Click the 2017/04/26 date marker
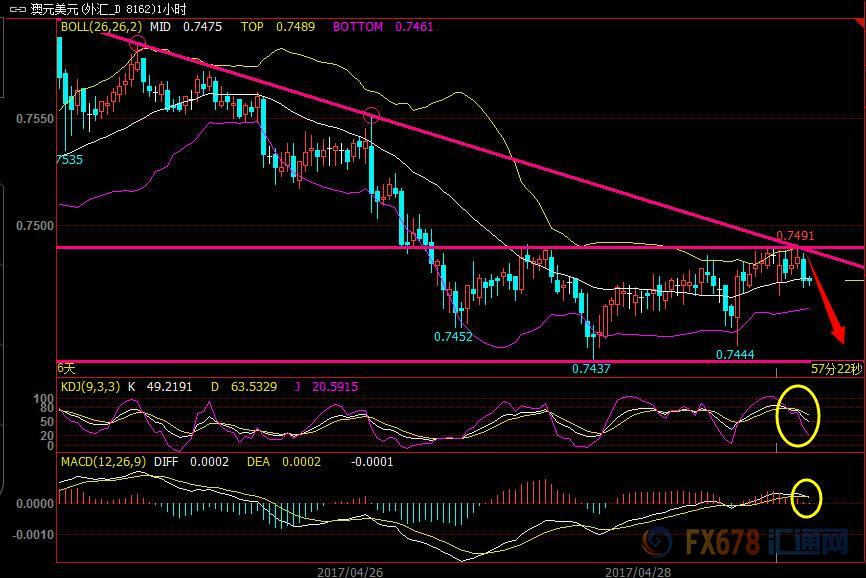 point(349,571)
